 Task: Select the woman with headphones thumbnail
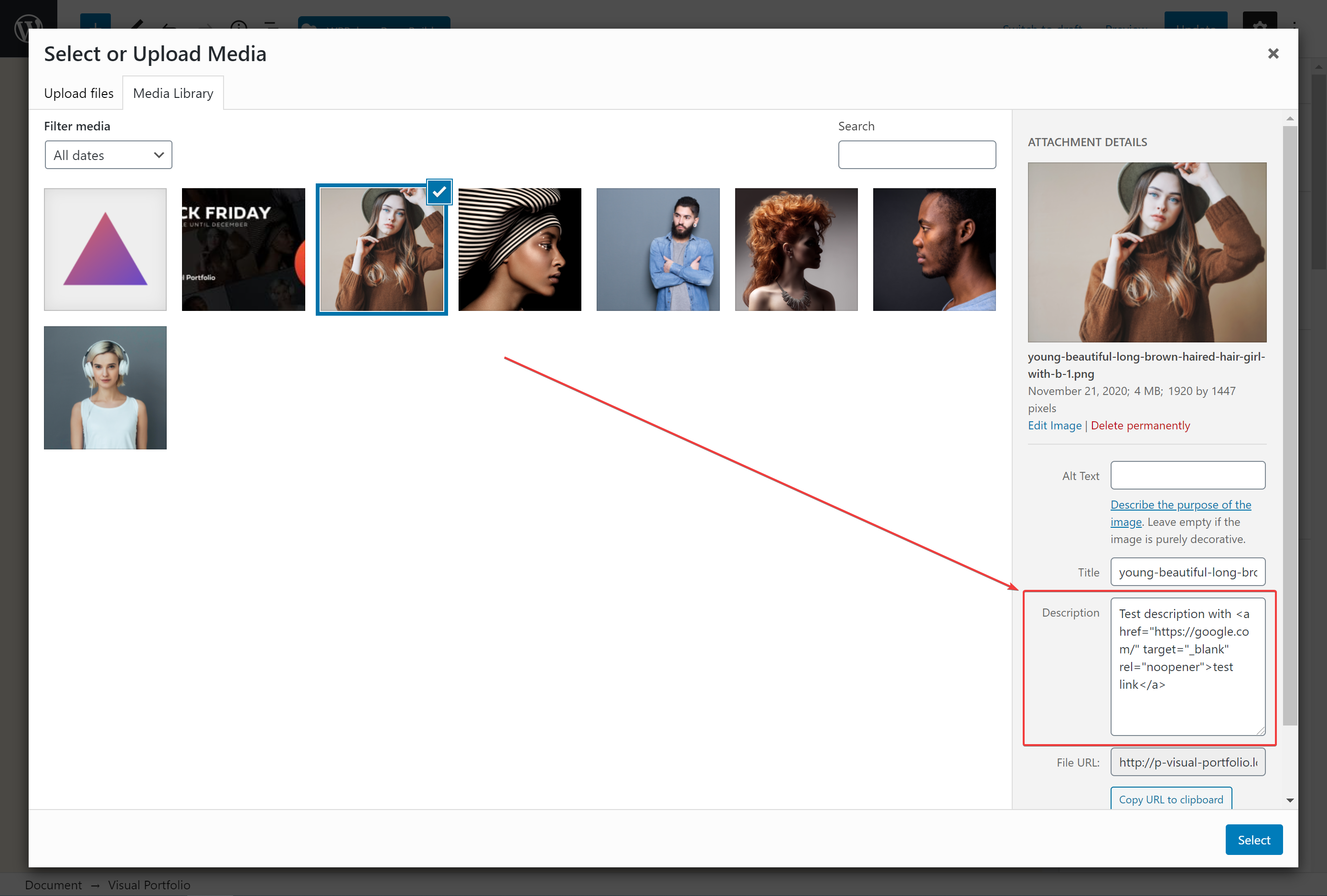(105, 387)
